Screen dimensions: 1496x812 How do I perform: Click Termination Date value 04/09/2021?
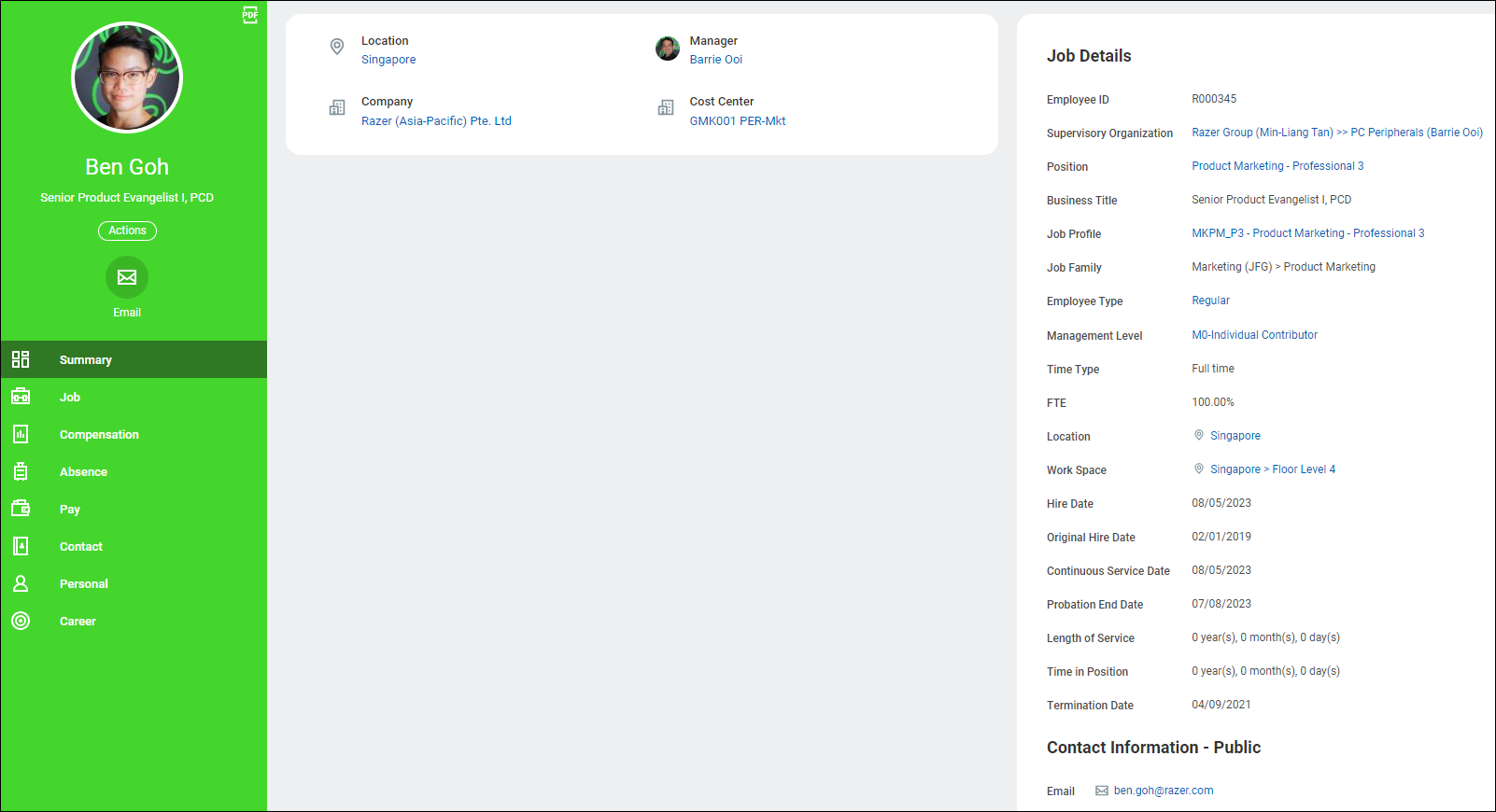click(x=1221, y=705)
